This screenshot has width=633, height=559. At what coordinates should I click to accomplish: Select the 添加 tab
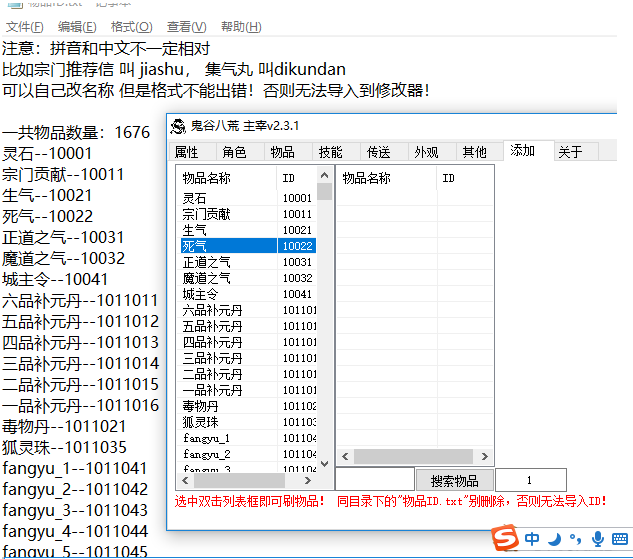tap(528, 151)
